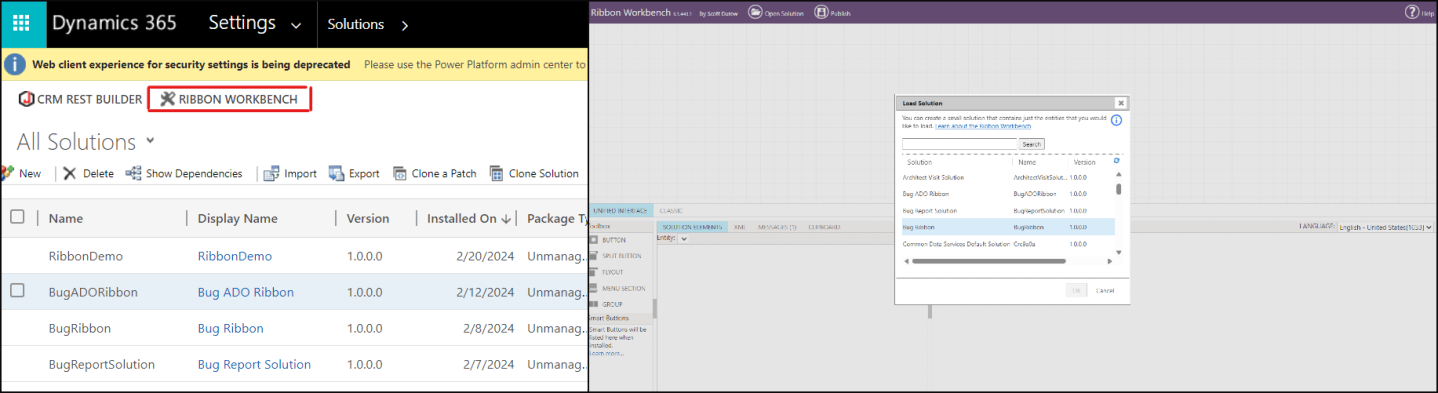The image size is (1438, 393).
Task: Switch to the Classic tab
Action: [671, 211]
